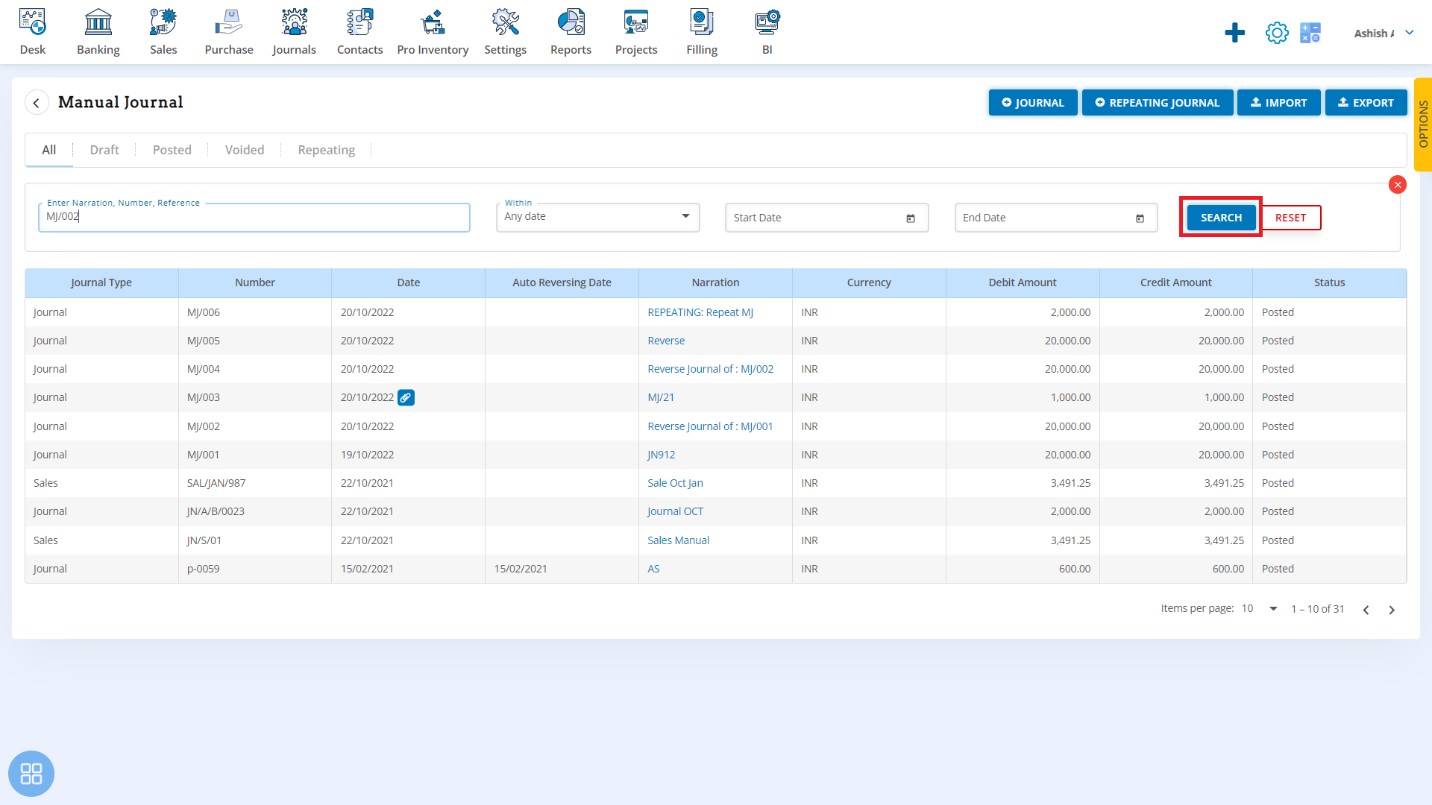Viewport: 1432px width, 805px height.
Task: Click the back arrow beside Manual Journal
Action: point(37,102)
